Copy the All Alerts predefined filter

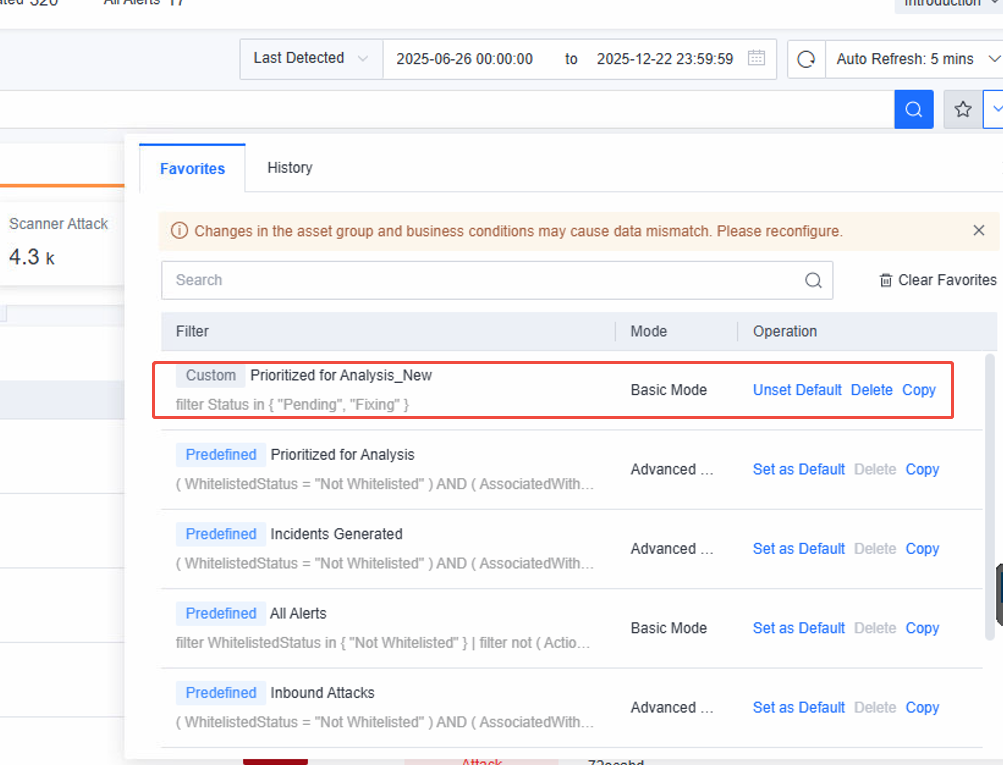pos(922,628)
